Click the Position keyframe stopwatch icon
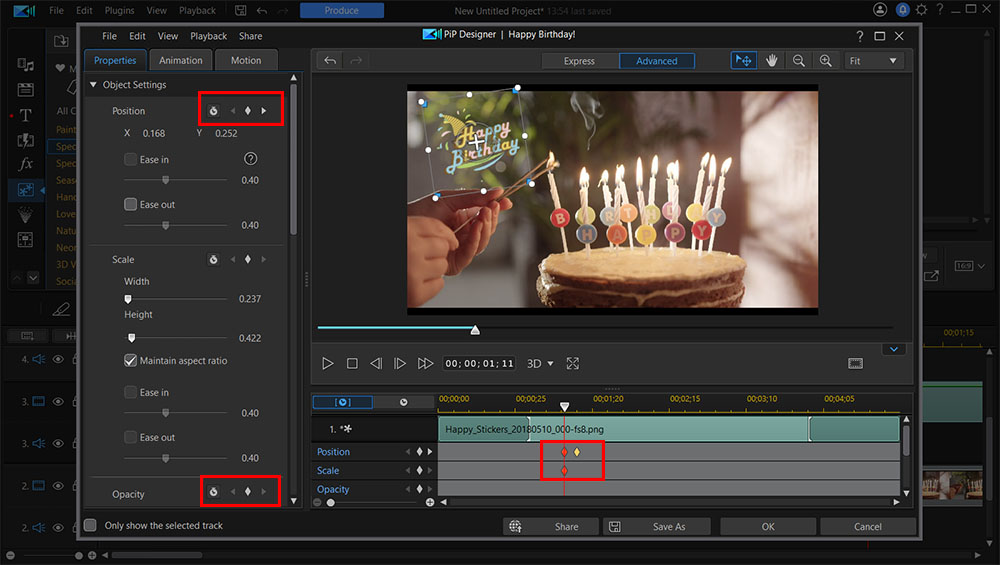 [x=213, y=110]
